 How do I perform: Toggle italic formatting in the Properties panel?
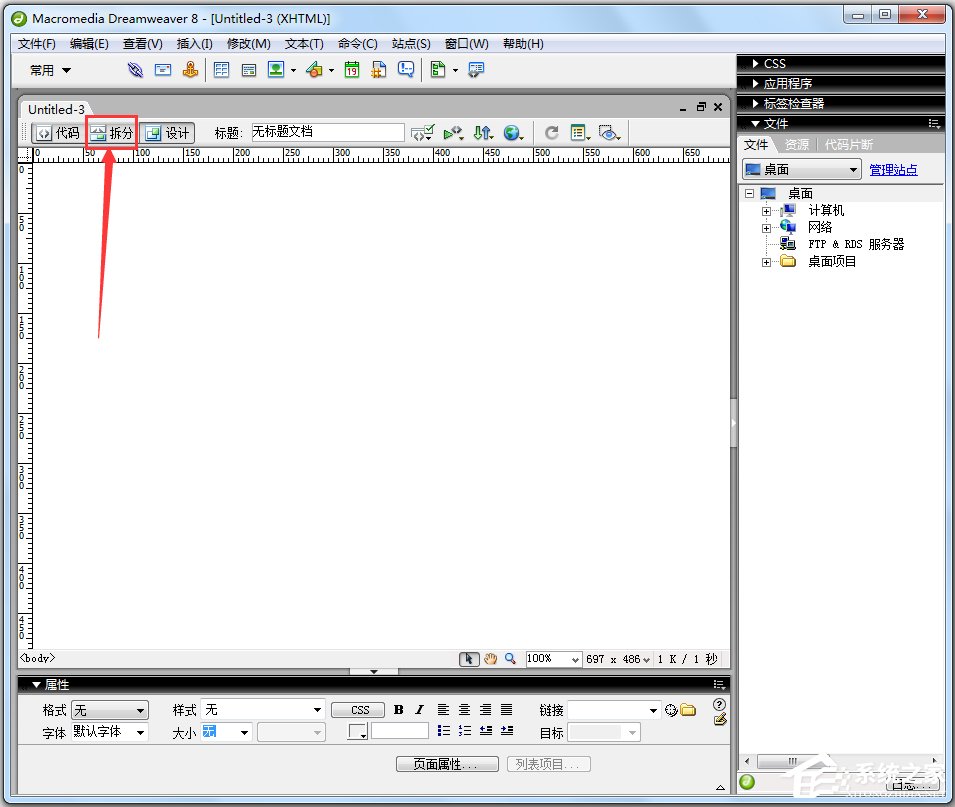[418, 709]
